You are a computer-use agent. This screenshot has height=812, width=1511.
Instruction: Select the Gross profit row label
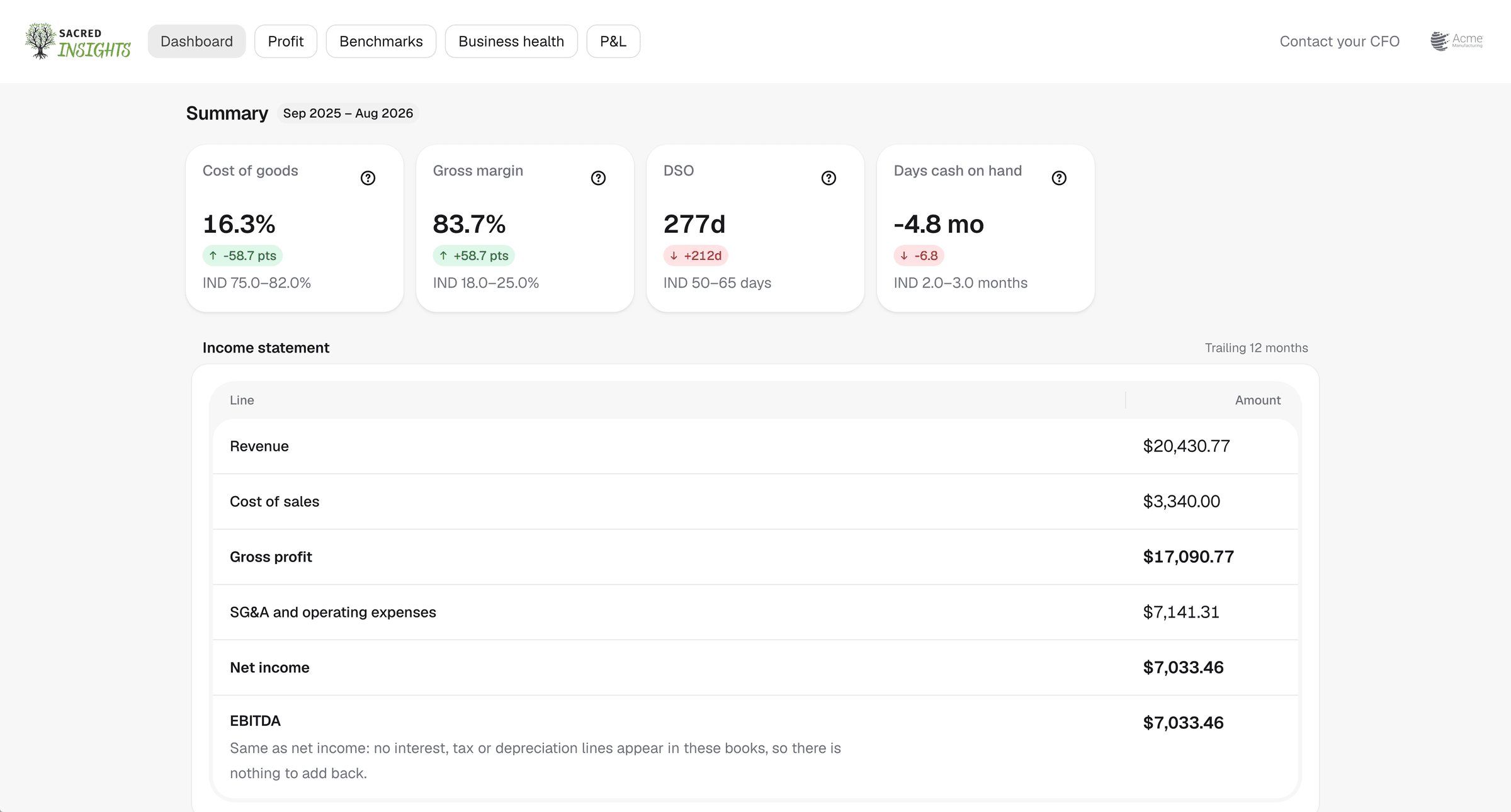271,557
